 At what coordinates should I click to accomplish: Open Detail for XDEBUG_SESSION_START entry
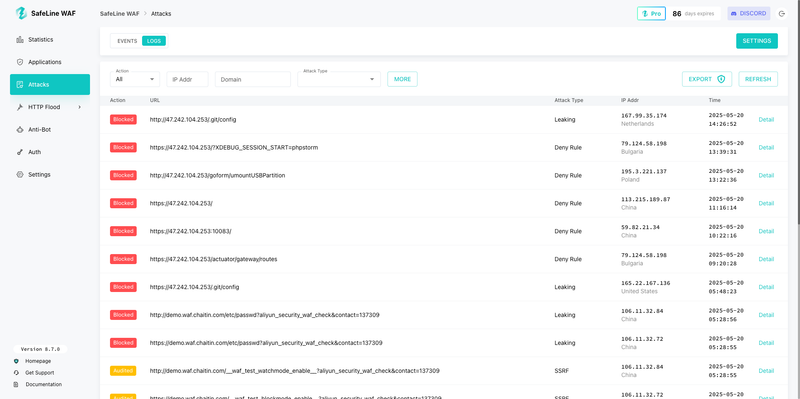click(x=766, y=147)
